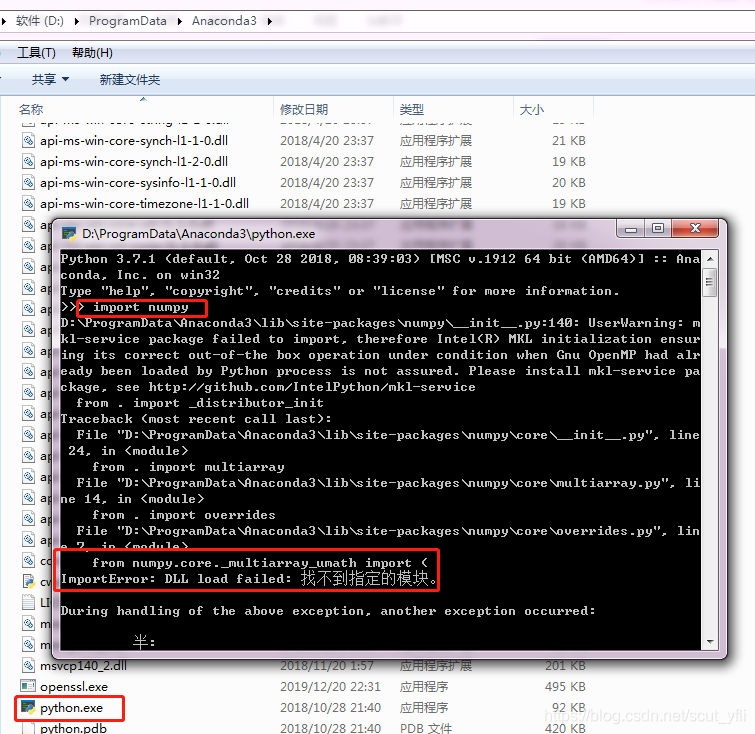The image size is (755, 734).
Task: Expand the arrow after 软件 (D:) breadcrumb
Action: [77, 21]
